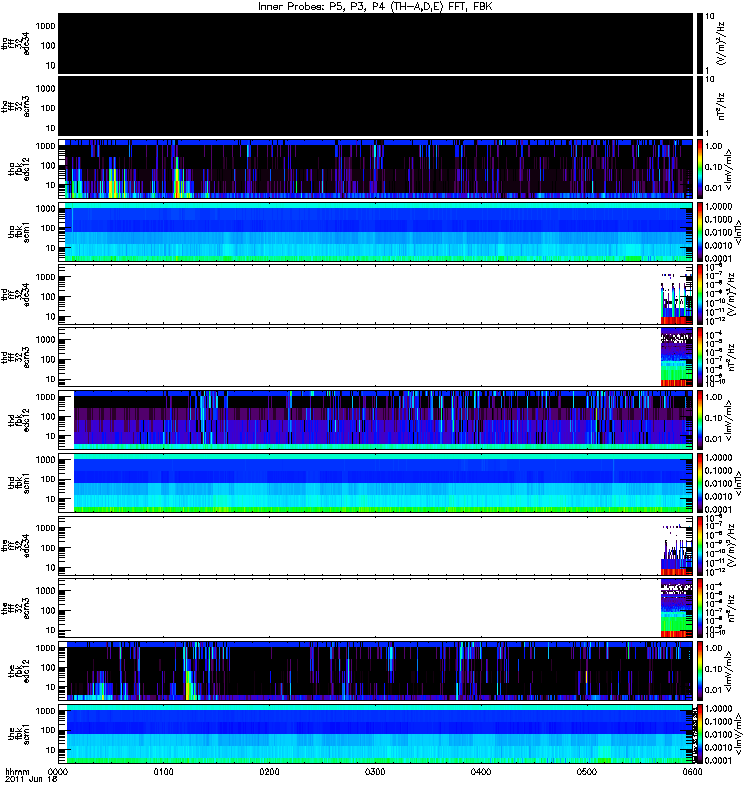
Task: Select the the fbk scm1 spectrogram panel
Action: (375, 734)
